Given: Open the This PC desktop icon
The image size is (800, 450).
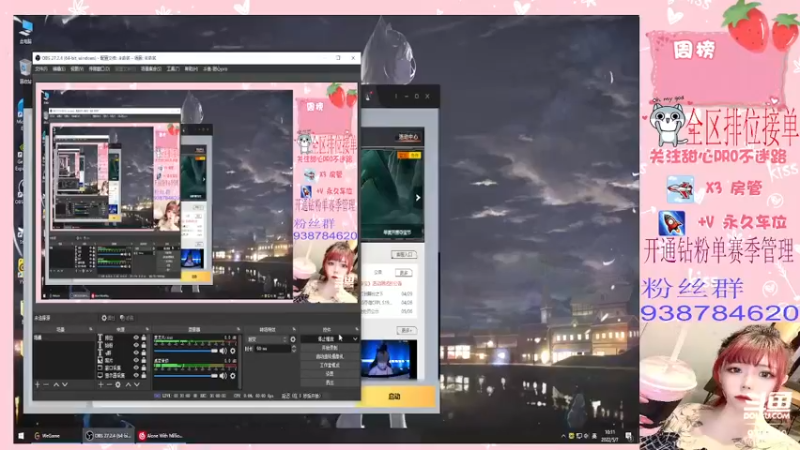Looking at the screenshot, I should click(25, 31).
